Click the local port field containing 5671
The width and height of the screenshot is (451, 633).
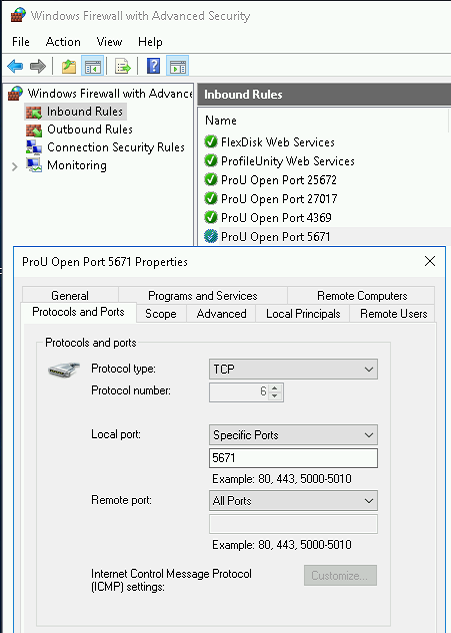[293, 458]
